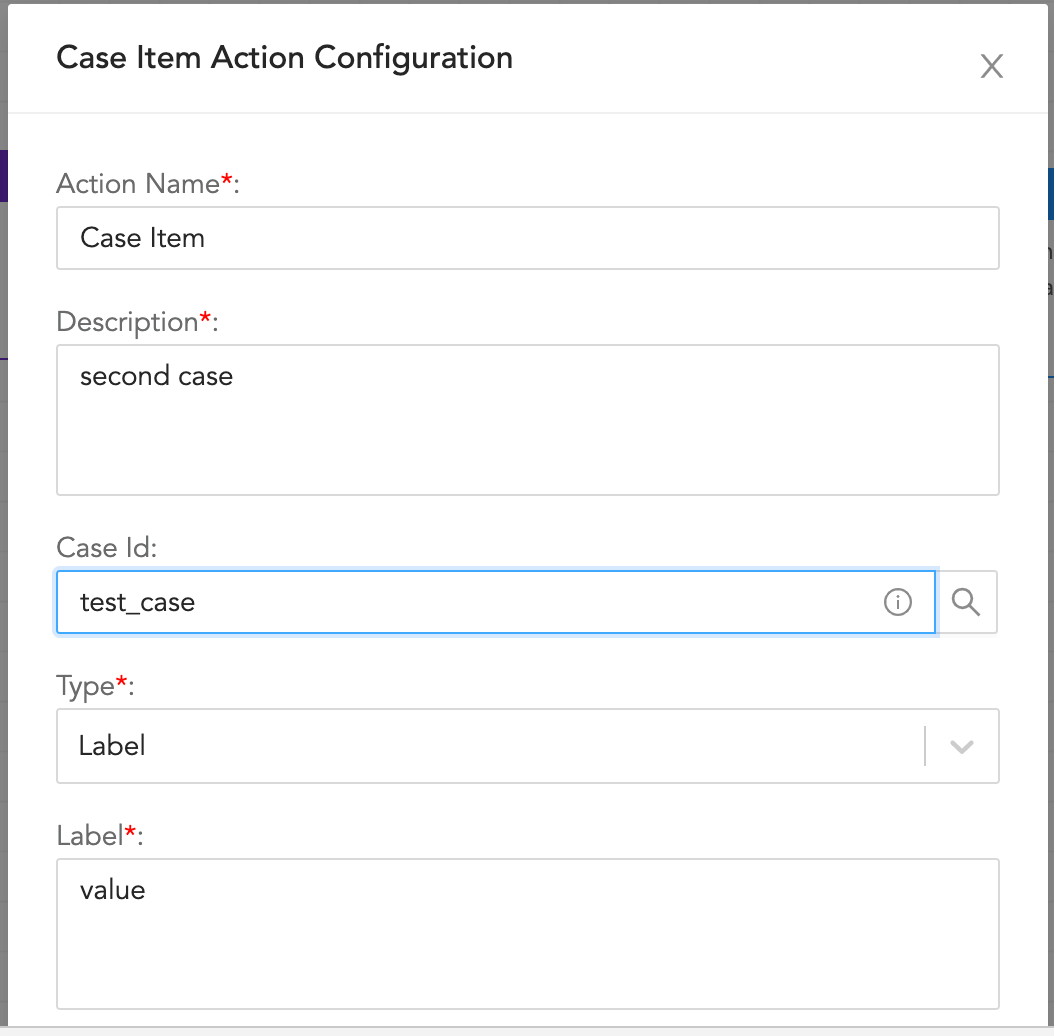Click the dialog title 'Case Item Action Configuration'

(285, 58)
